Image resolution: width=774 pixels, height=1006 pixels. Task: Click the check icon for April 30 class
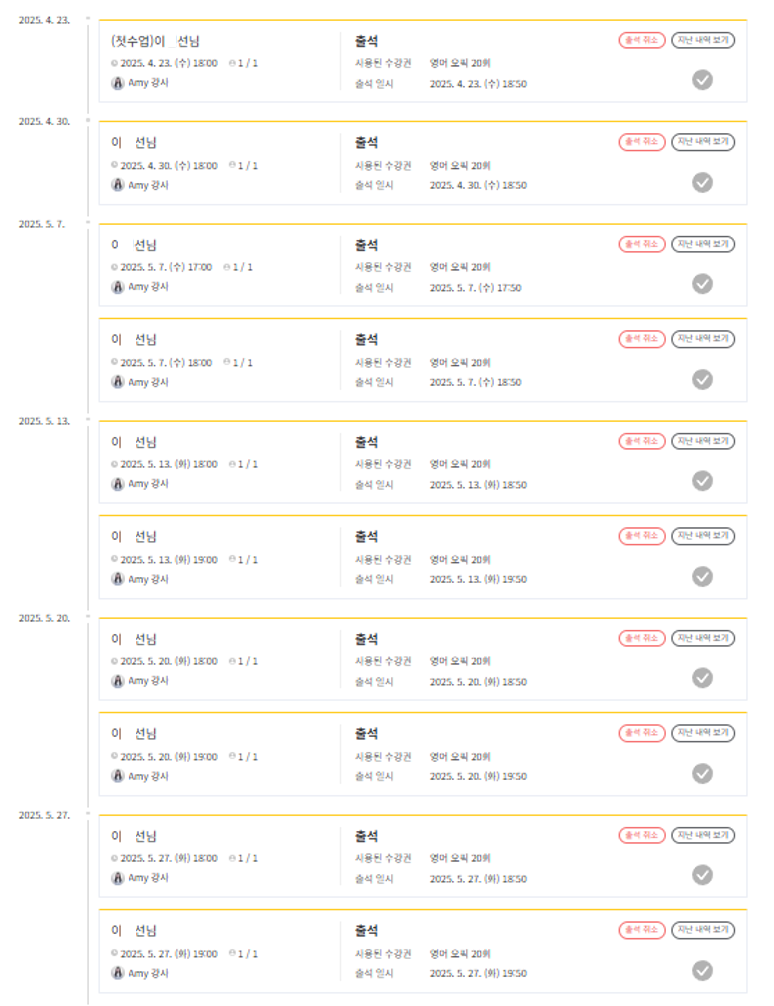[x=703, y=182]
